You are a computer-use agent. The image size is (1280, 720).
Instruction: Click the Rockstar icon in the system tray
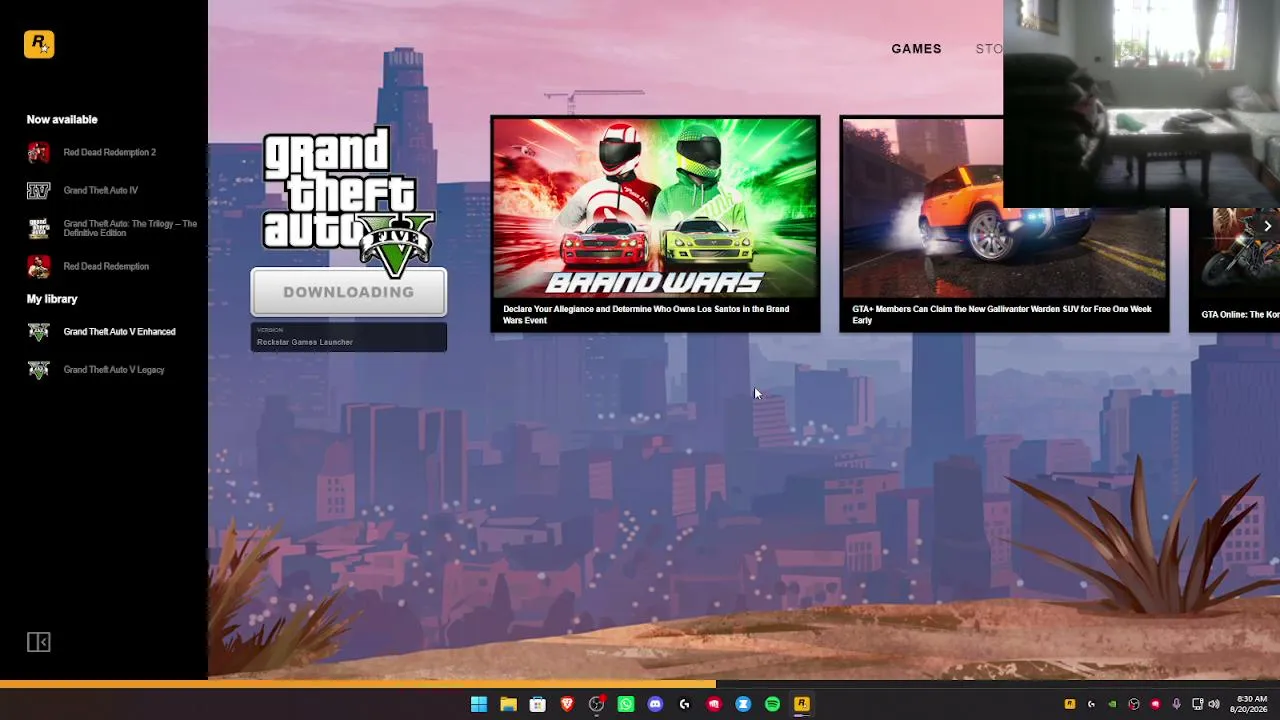coord(1070,704)
